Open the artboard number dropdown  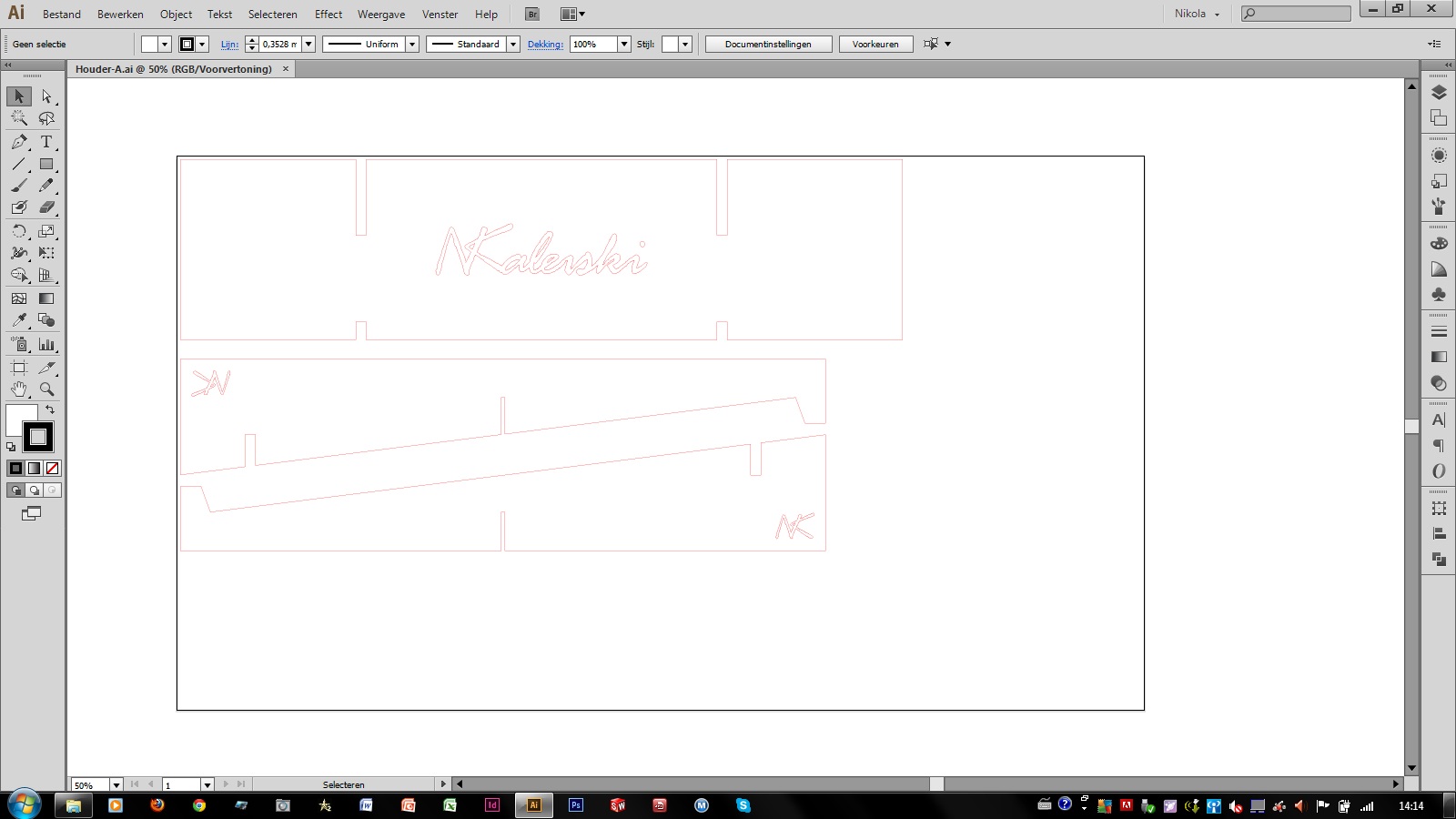click(207, 785)
